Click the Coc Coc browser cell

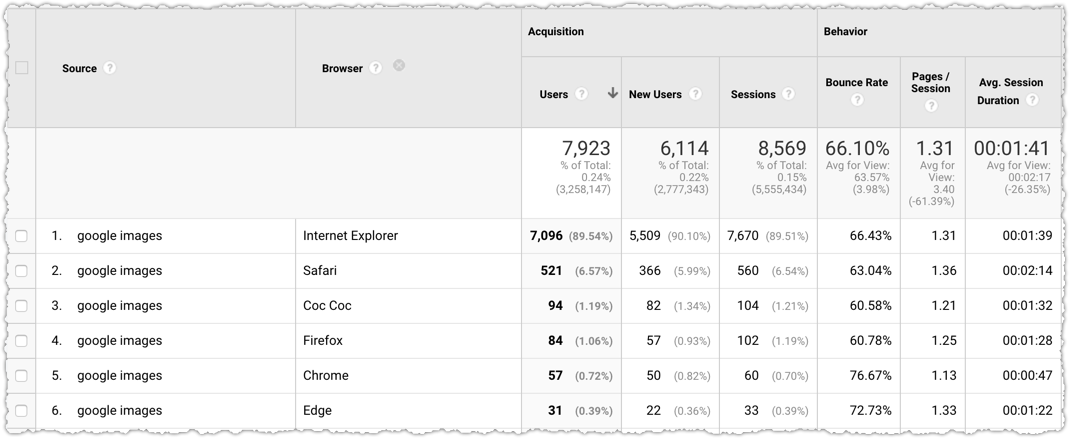pos(327,306)
